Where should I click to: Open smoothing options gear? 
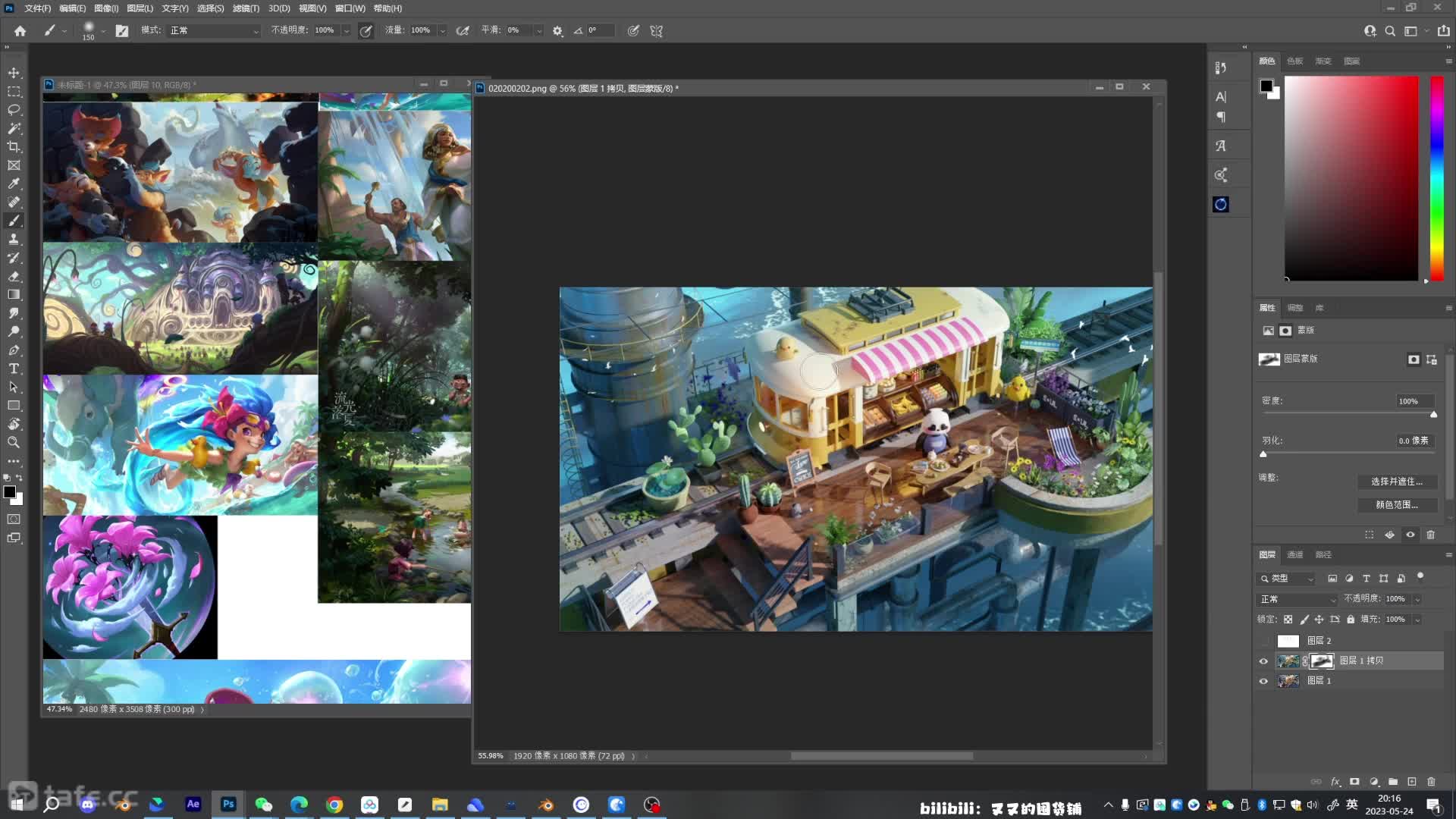coord(557,30)
